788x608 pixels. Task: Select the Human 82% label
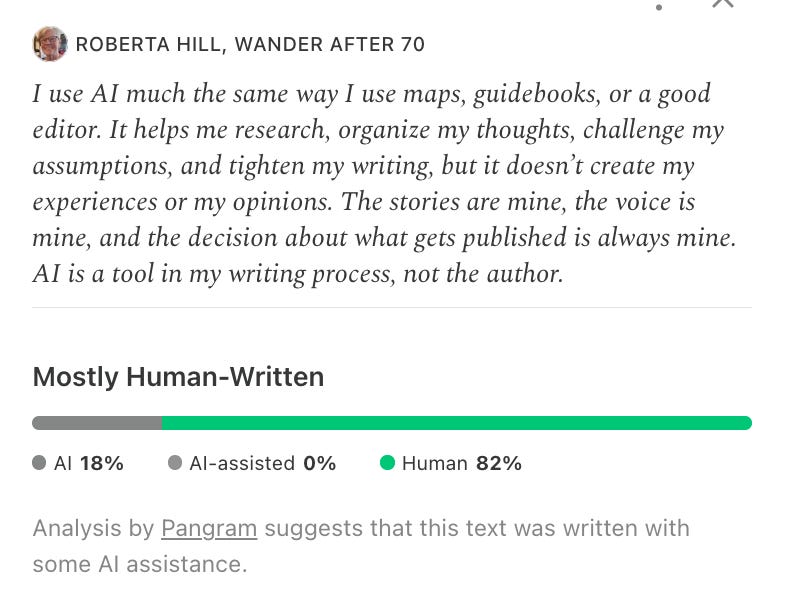click(462, 463)
